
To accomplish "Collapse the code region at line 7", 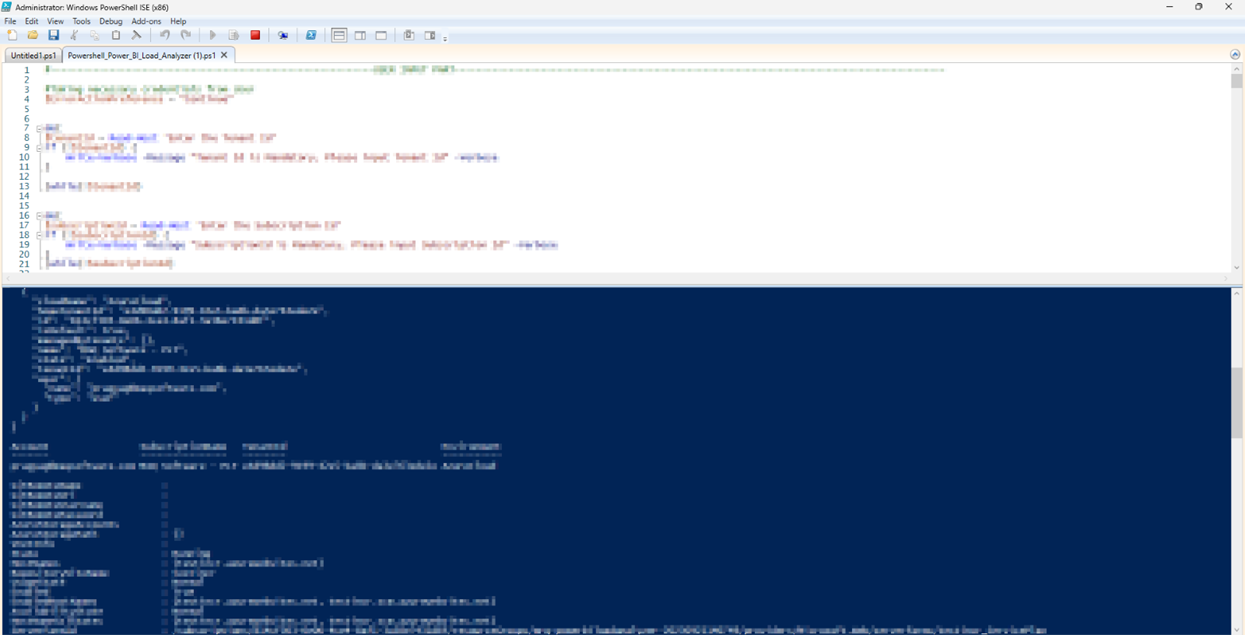I will (38, 128).
